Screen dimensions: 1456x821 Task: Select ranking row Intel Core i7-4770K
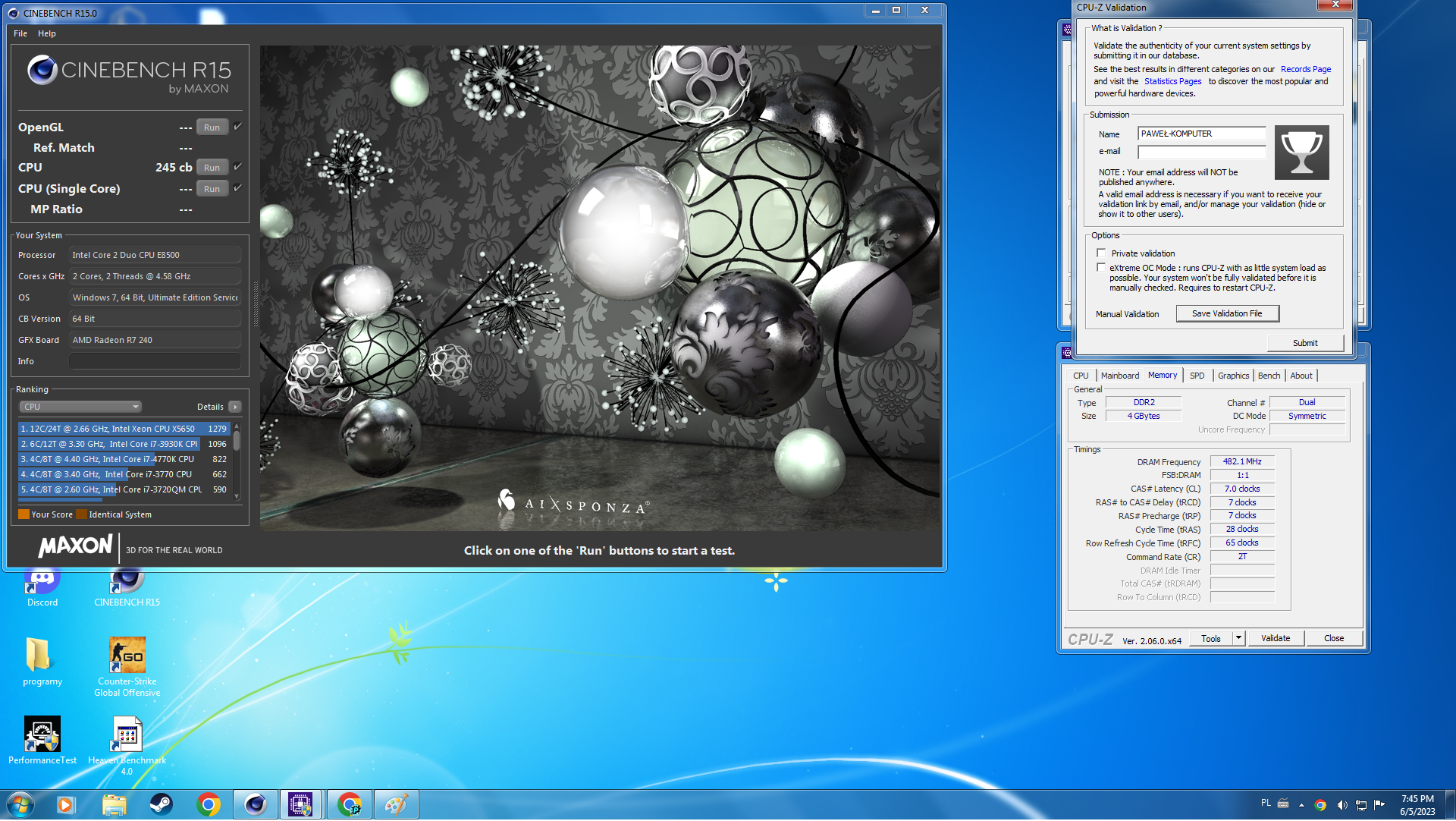tap(124, 460)
